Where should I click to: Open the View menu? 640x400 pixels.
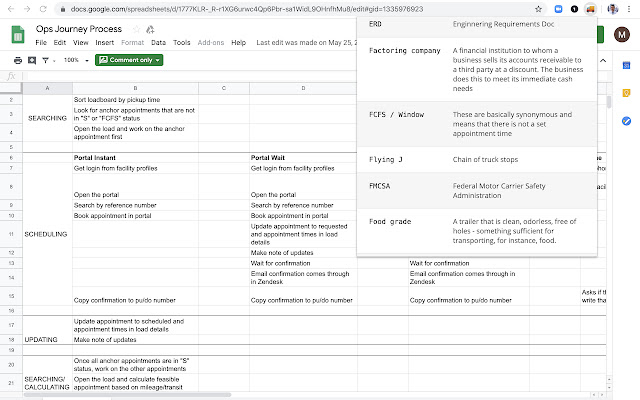click(80, 42)
